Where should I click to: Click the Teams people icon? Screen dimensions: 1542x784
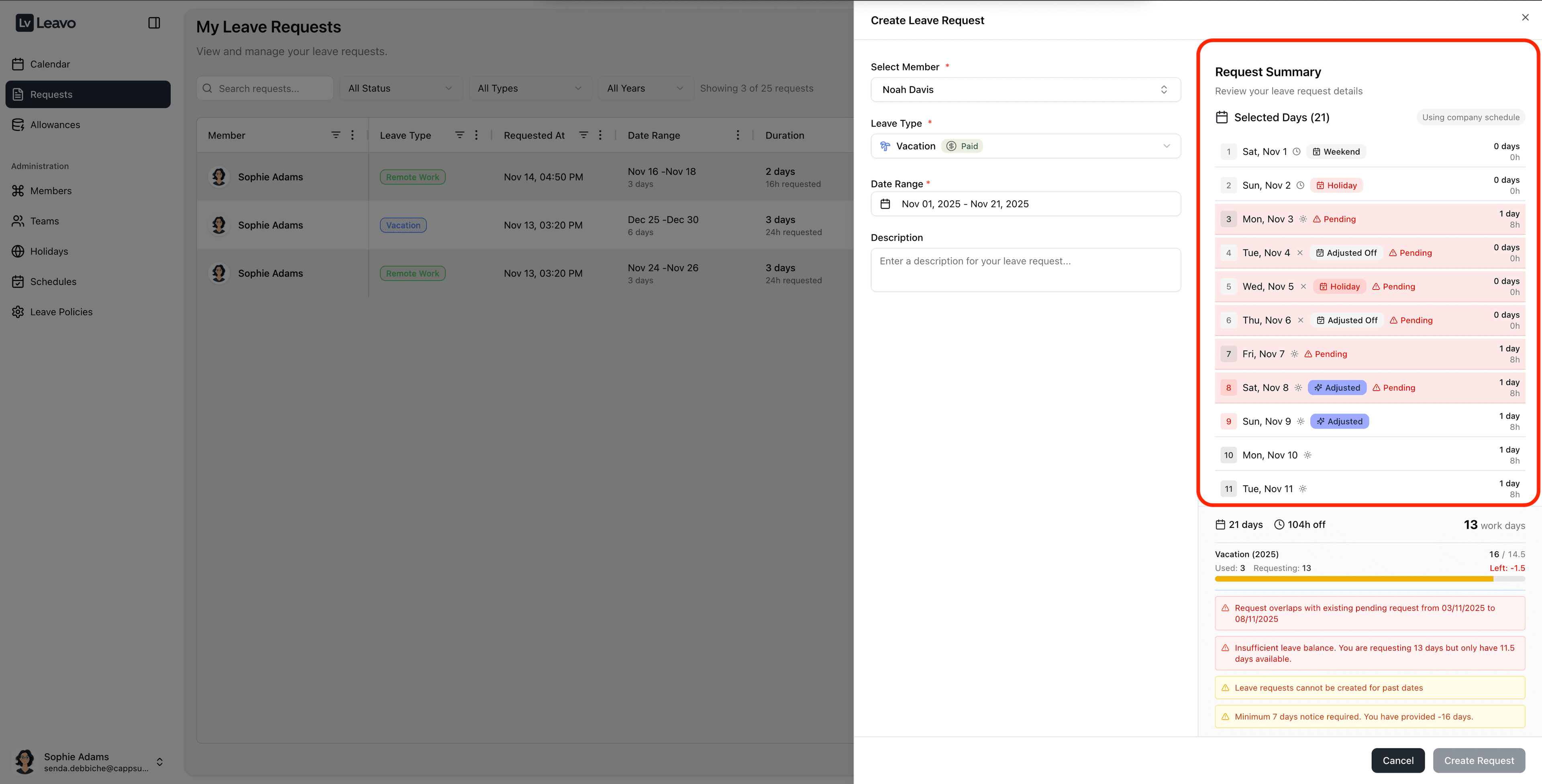point(18,221)
